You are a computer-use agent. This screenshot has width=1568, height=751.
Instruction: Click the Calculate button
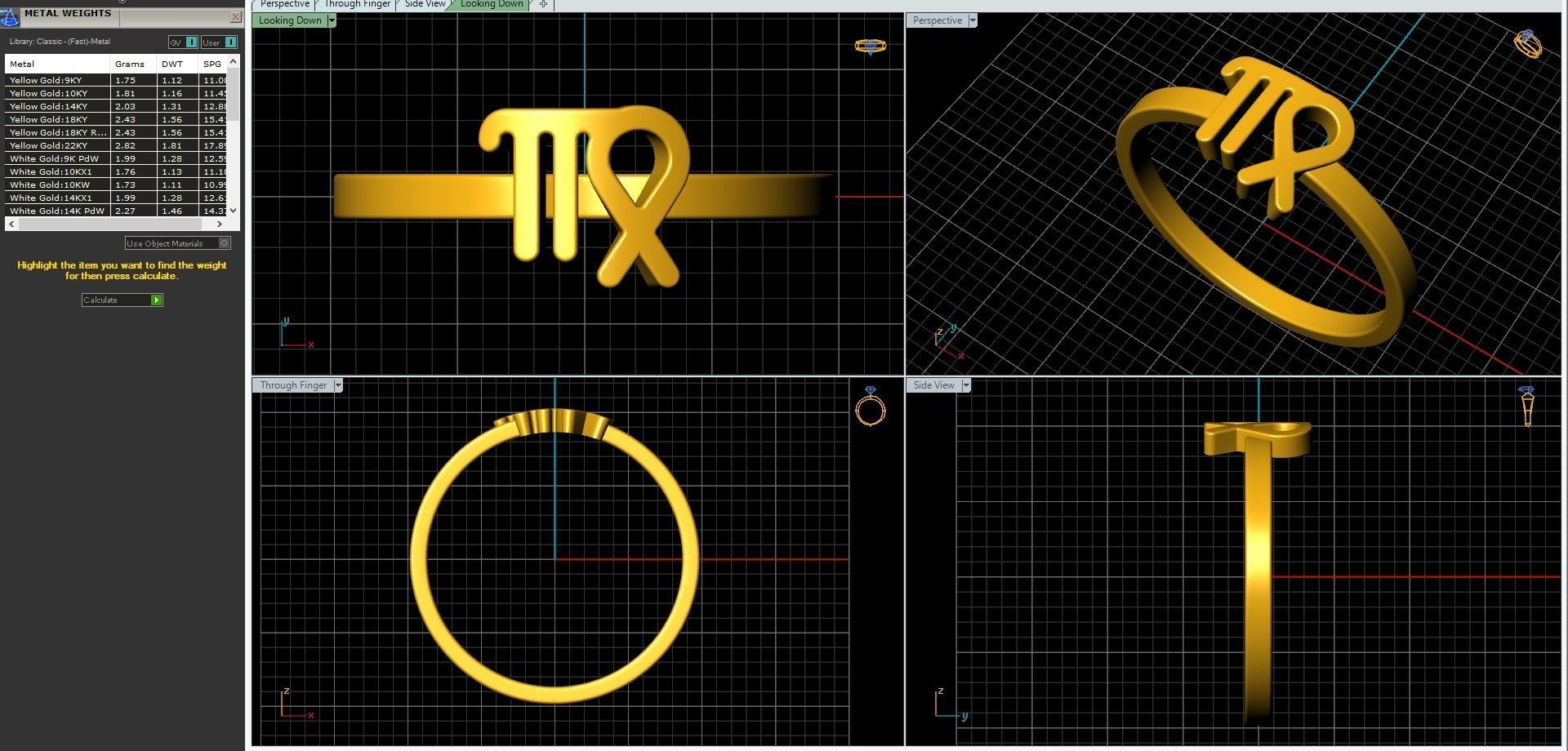tap(122, 300)
